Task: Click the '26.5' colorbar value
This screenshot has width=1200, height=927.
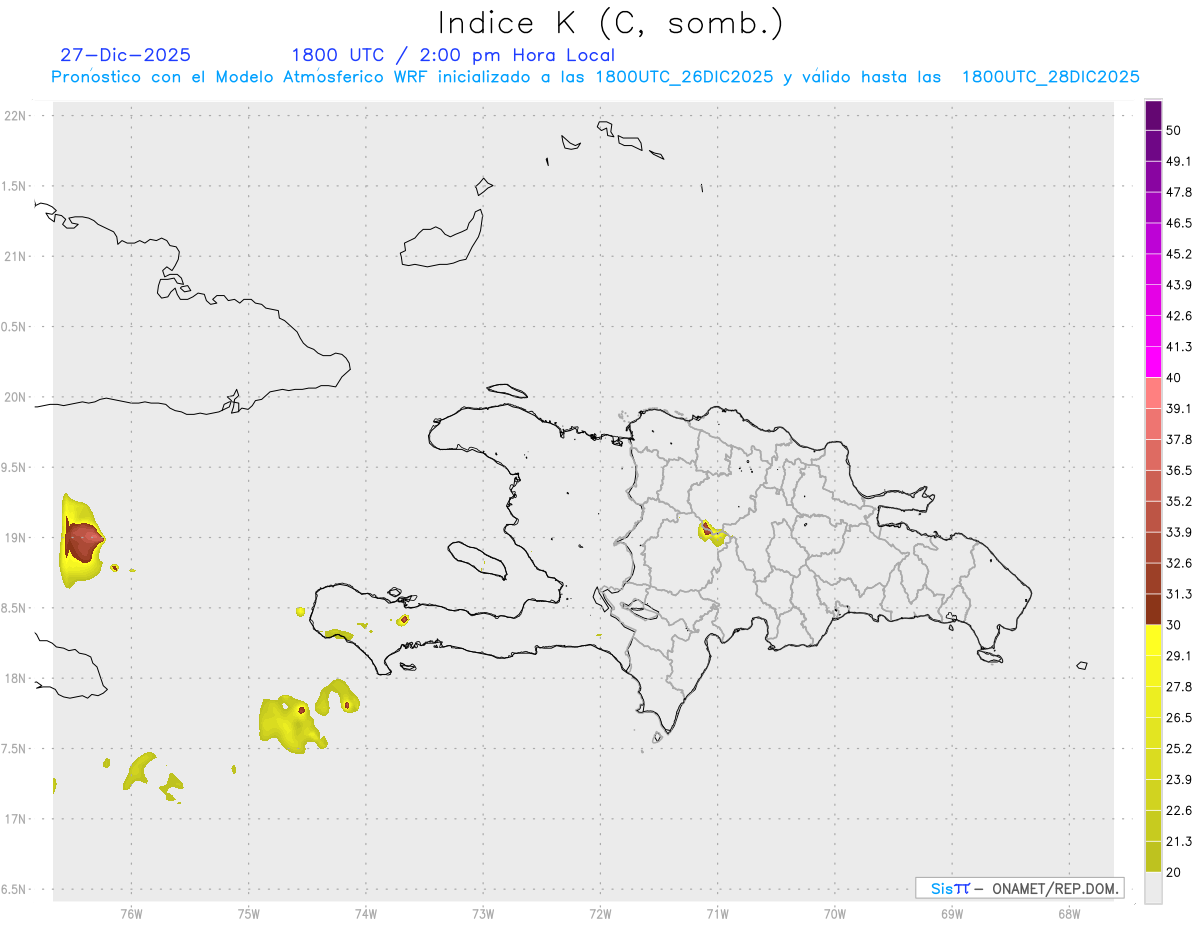Action: pos(1179,718)
